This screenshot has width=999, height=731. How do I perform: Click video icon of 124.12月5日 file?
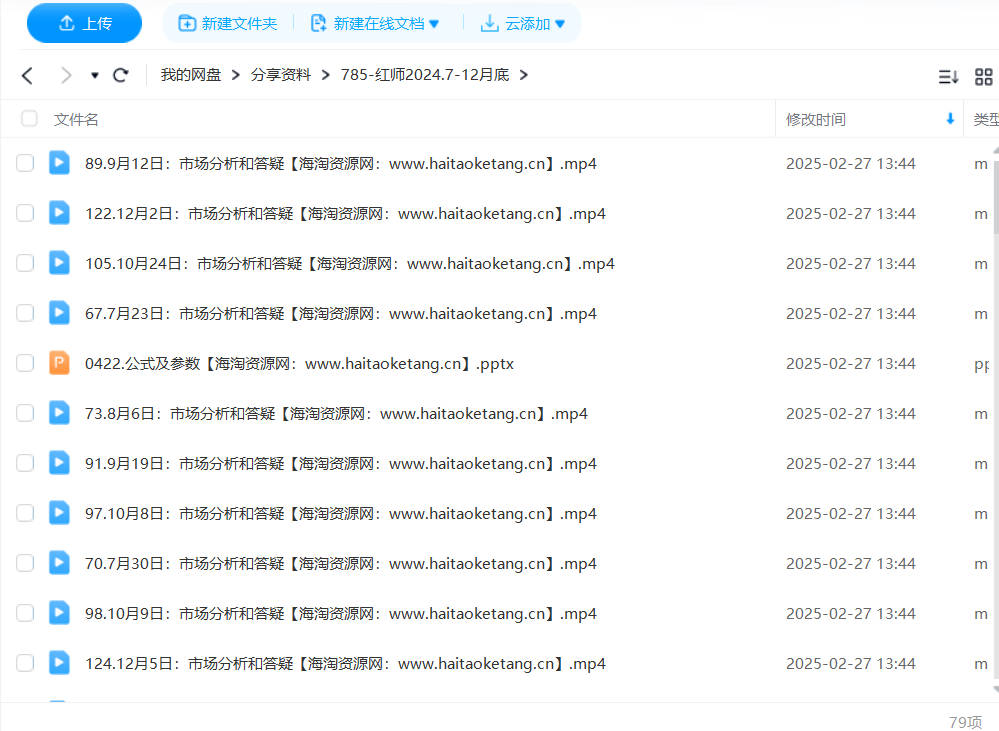coord(59,663)
